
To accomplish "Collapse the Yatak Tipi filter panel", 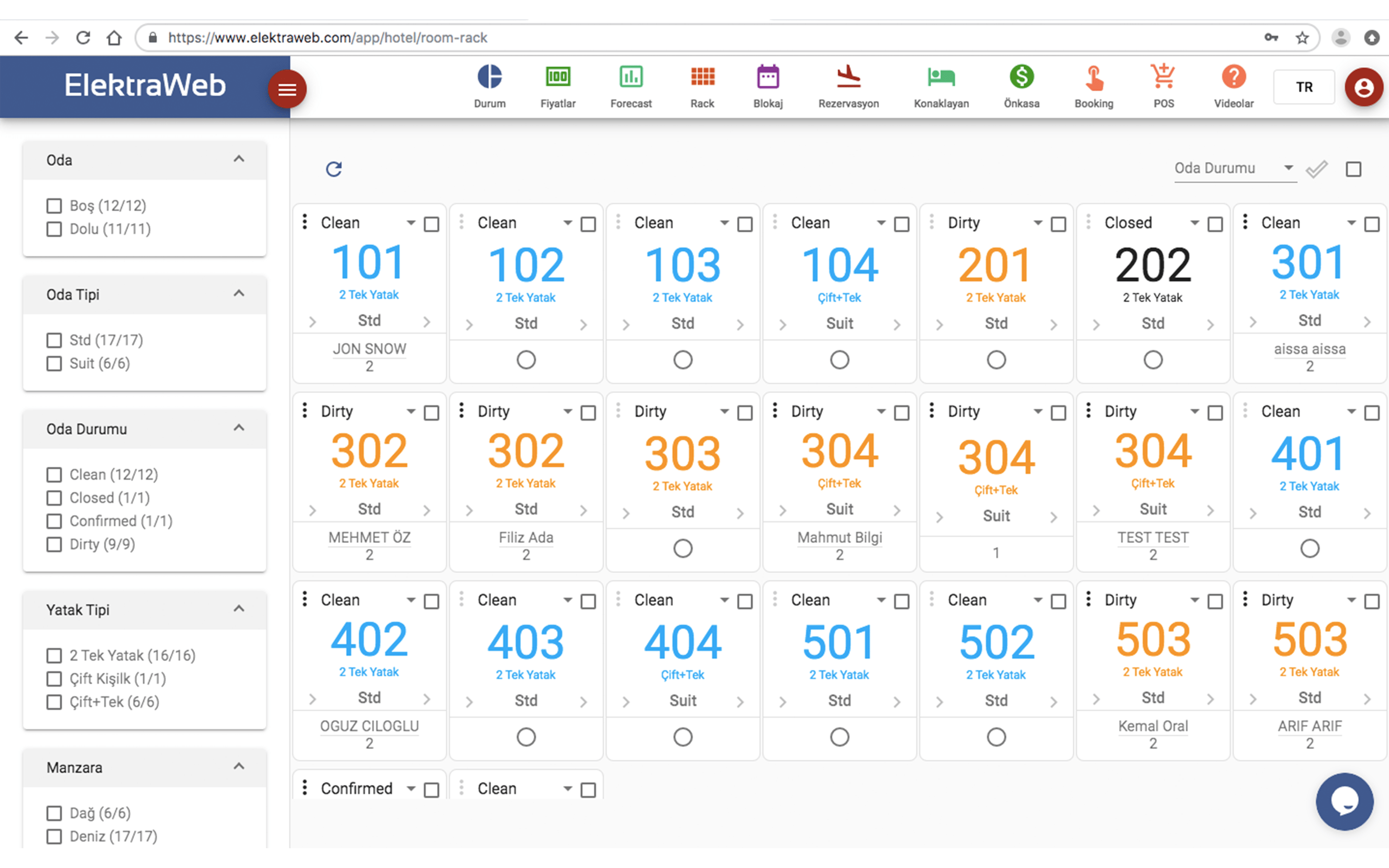I will point(239,609).
